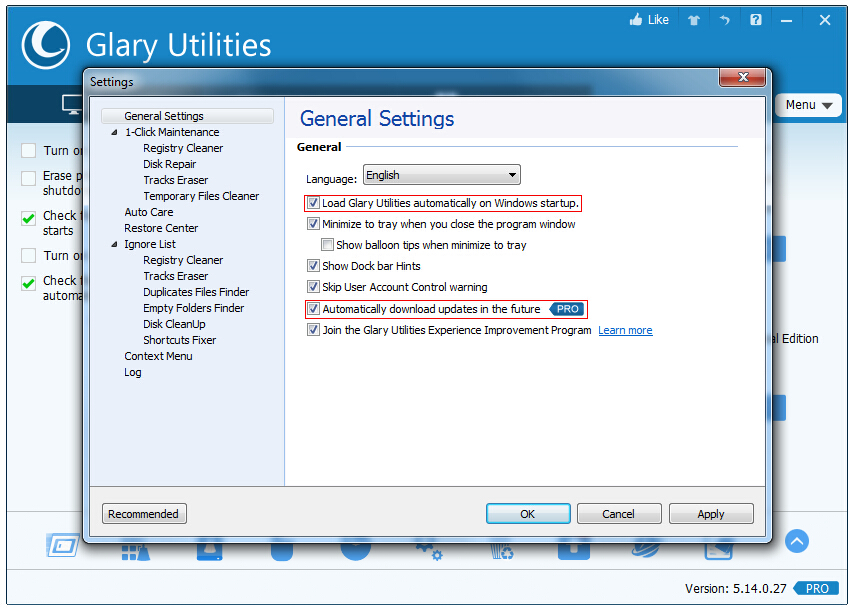This screenshot has width=853, height=611.
Task: Select Tracks Eraser under 1-Click Maintenance
Action: tap(175, 180)
